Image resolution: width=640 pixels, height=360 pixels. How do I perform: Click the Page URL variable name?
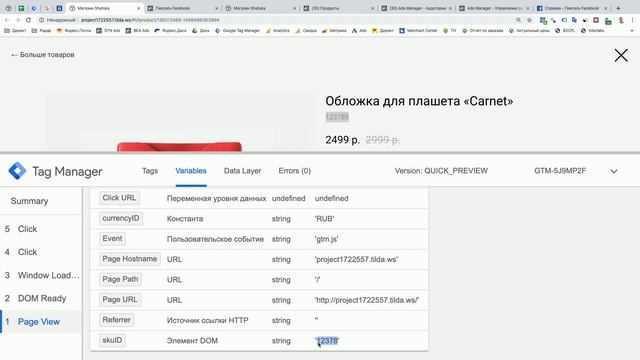[x=120, y=299]
